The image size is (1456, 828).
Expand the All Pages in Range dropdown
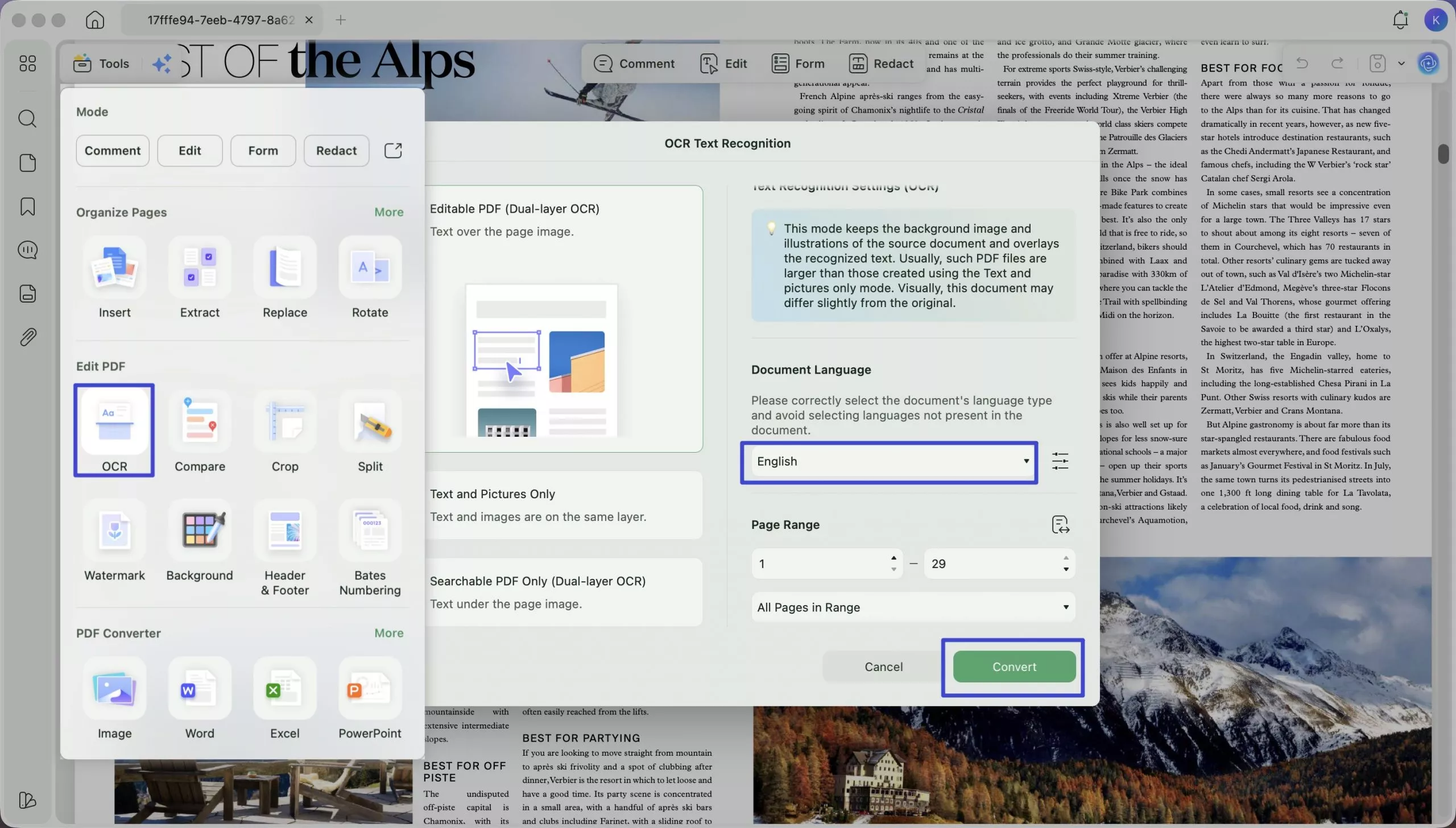912,607
